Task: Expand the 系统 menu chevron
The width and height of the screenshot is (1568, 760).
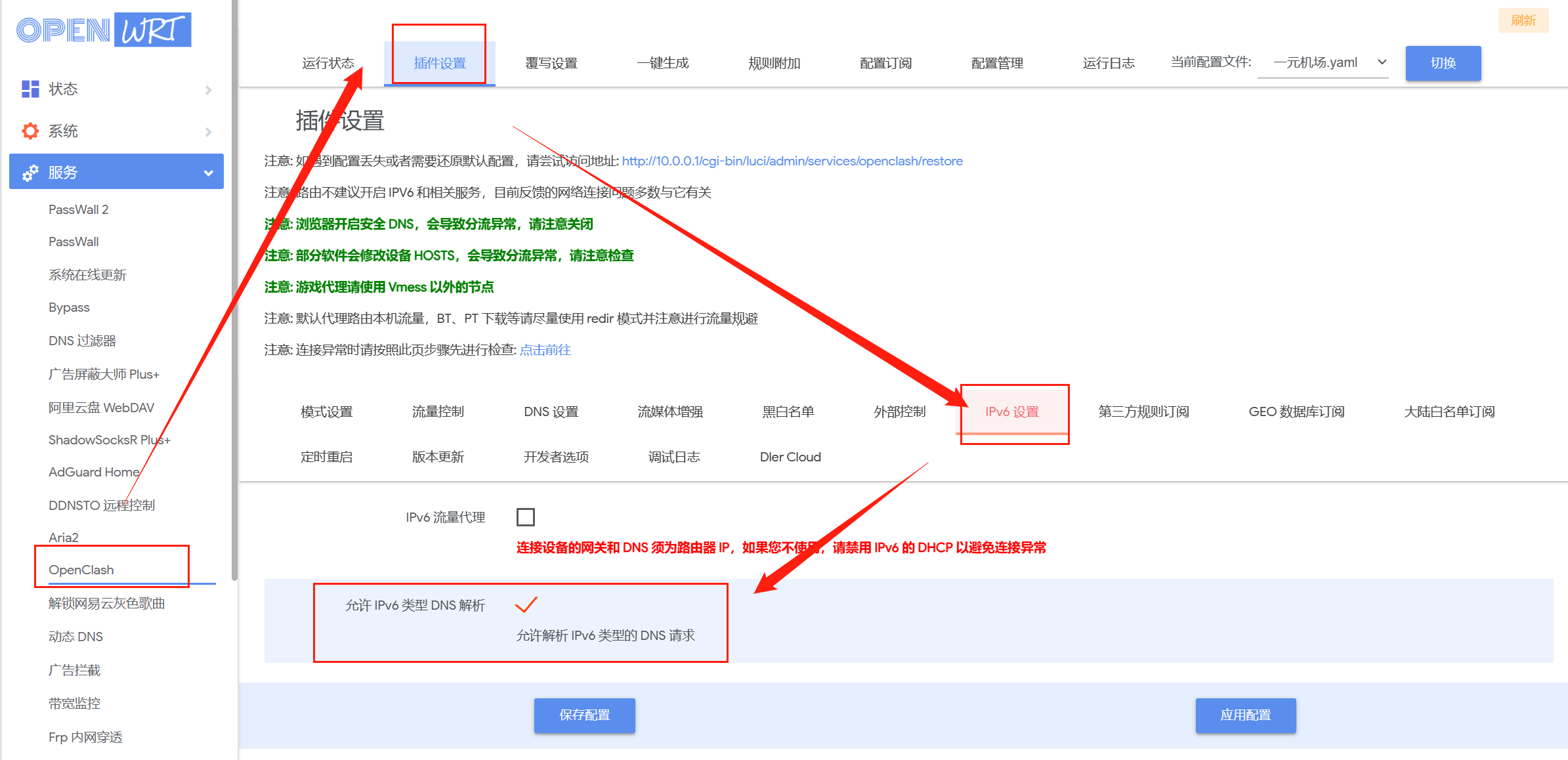Action: click(209, 131)
